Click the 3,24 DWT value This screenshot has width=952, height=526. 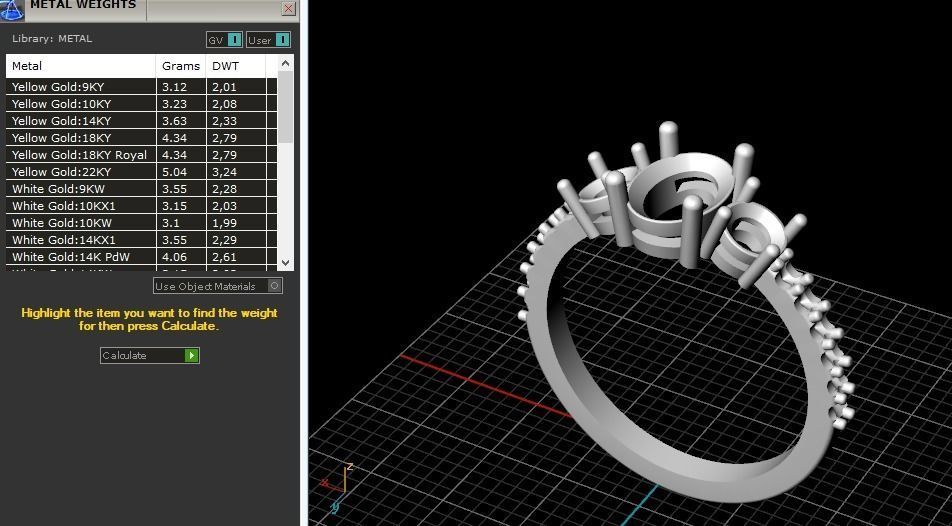[x=224, y=172]
